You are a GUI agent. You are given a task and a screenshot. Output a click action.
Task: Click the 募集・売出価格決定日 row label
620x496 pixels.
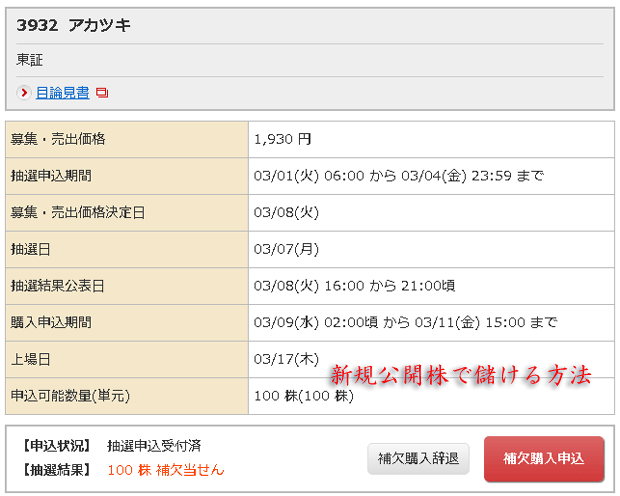[78, 212]
